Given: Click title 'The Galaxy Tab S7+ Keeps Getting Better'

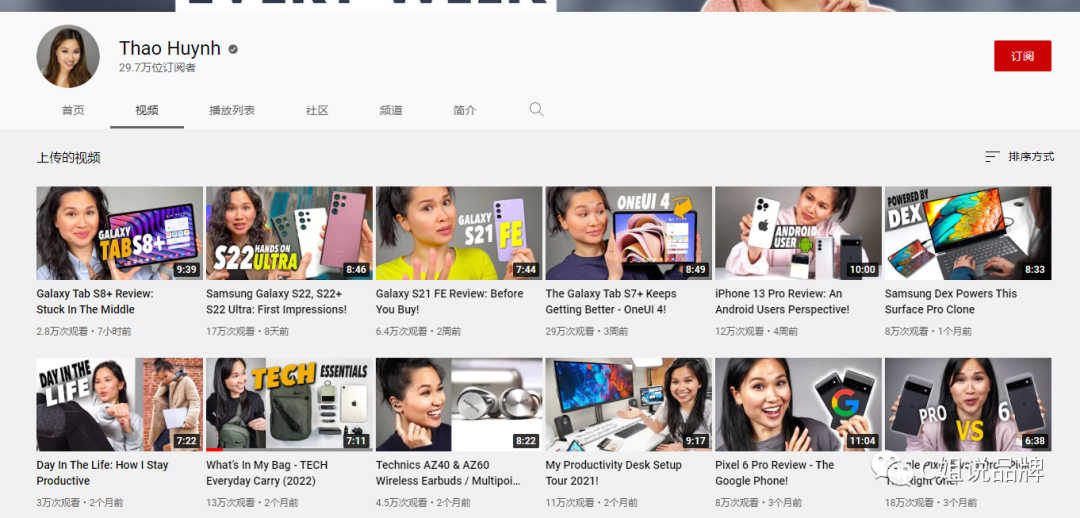Looking at the screenshot, I should pos(611,301).
